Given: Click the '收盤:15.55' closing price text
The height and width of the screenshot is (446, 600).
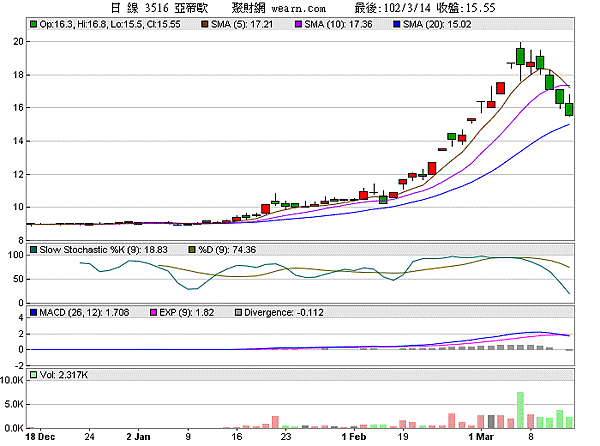Looking at the screenshot, I should click(466, 8).
